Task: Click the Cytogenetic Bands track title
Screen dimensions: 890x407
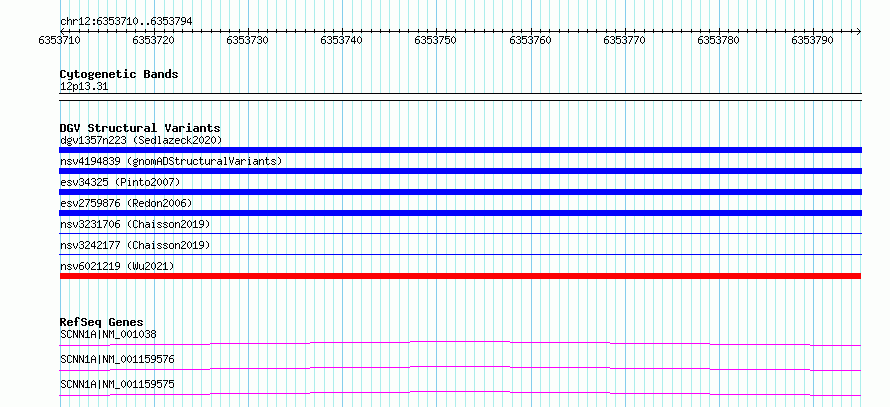Action: [119, 74]
